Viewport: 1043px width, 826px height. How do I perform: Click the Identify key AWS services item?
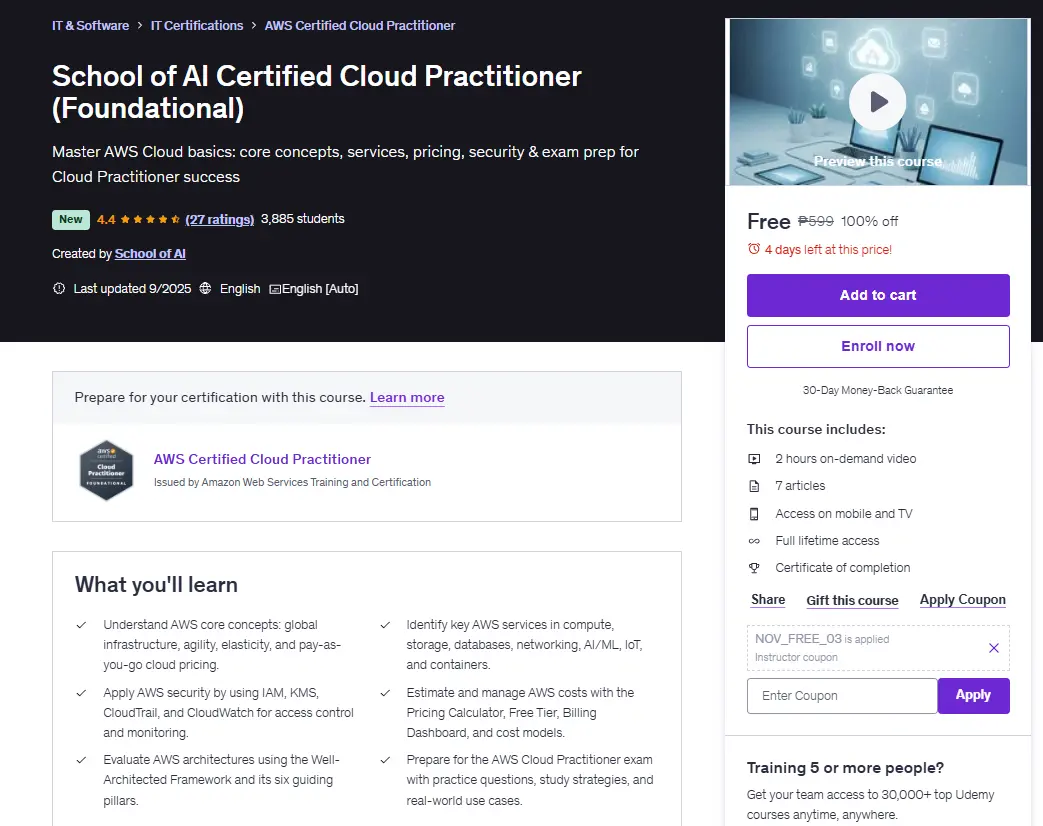tap(524, 645)
